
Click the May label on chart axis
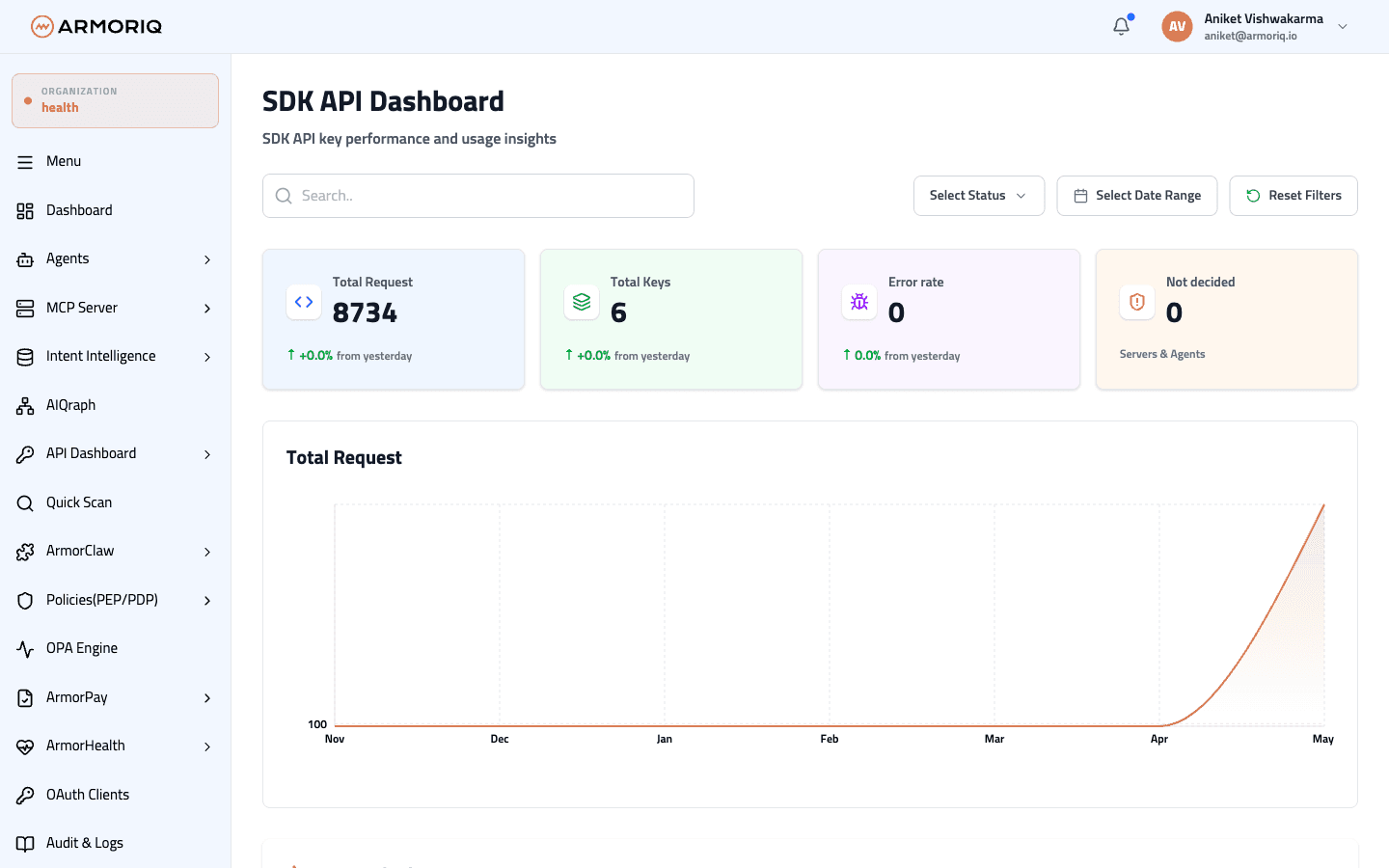(x=1323, y=739)
